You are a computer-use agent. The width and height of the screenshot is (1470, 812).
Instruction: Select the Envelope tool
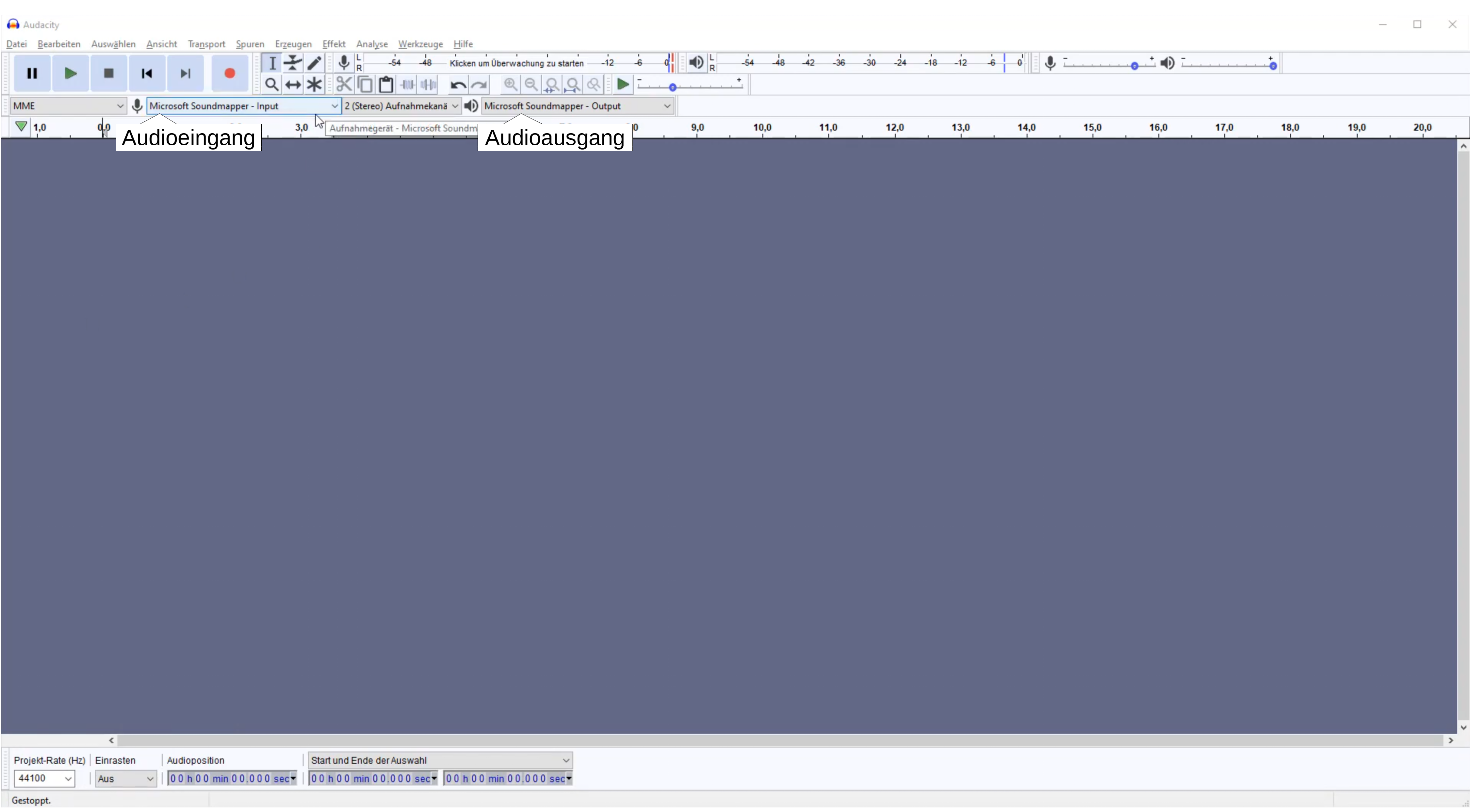pyautogui.click(x=293, y=63)
